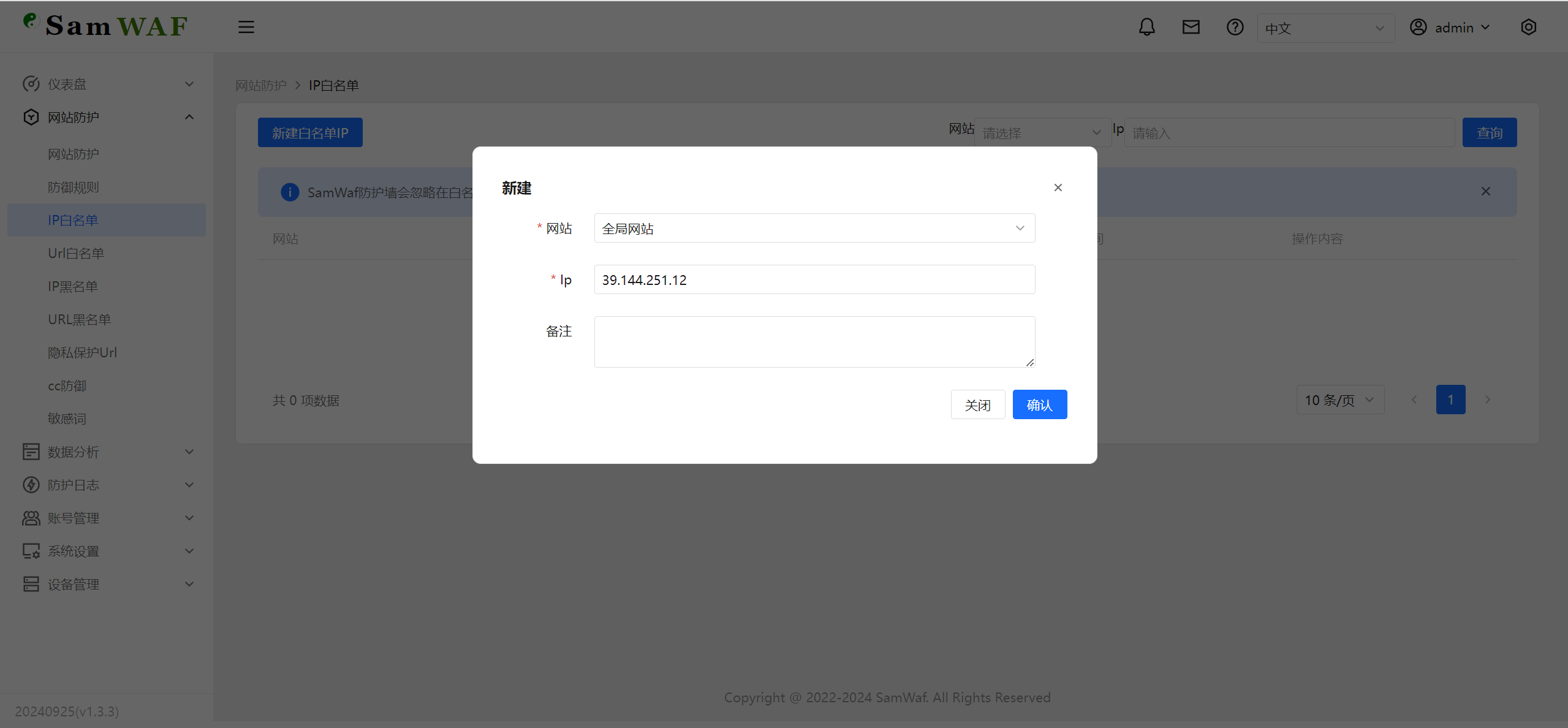Open the help question mark icon
1568x728 pixels.
coord(1235,27)
